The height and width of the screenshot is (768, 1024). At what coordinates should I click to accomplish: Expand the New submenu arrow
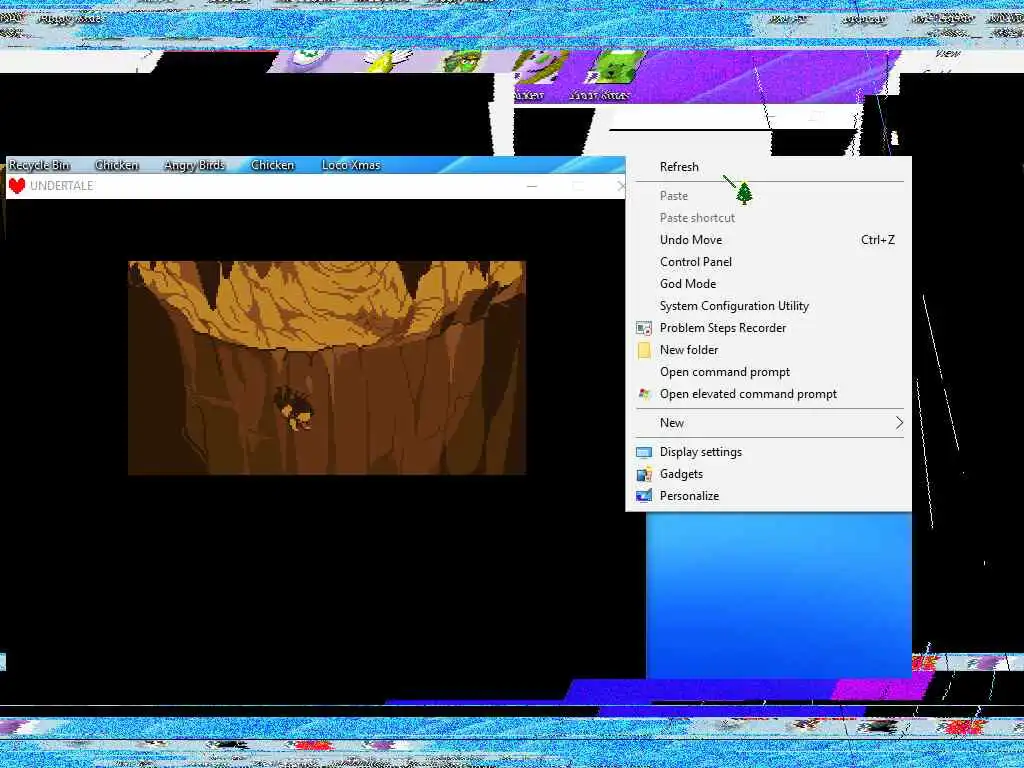899,423
